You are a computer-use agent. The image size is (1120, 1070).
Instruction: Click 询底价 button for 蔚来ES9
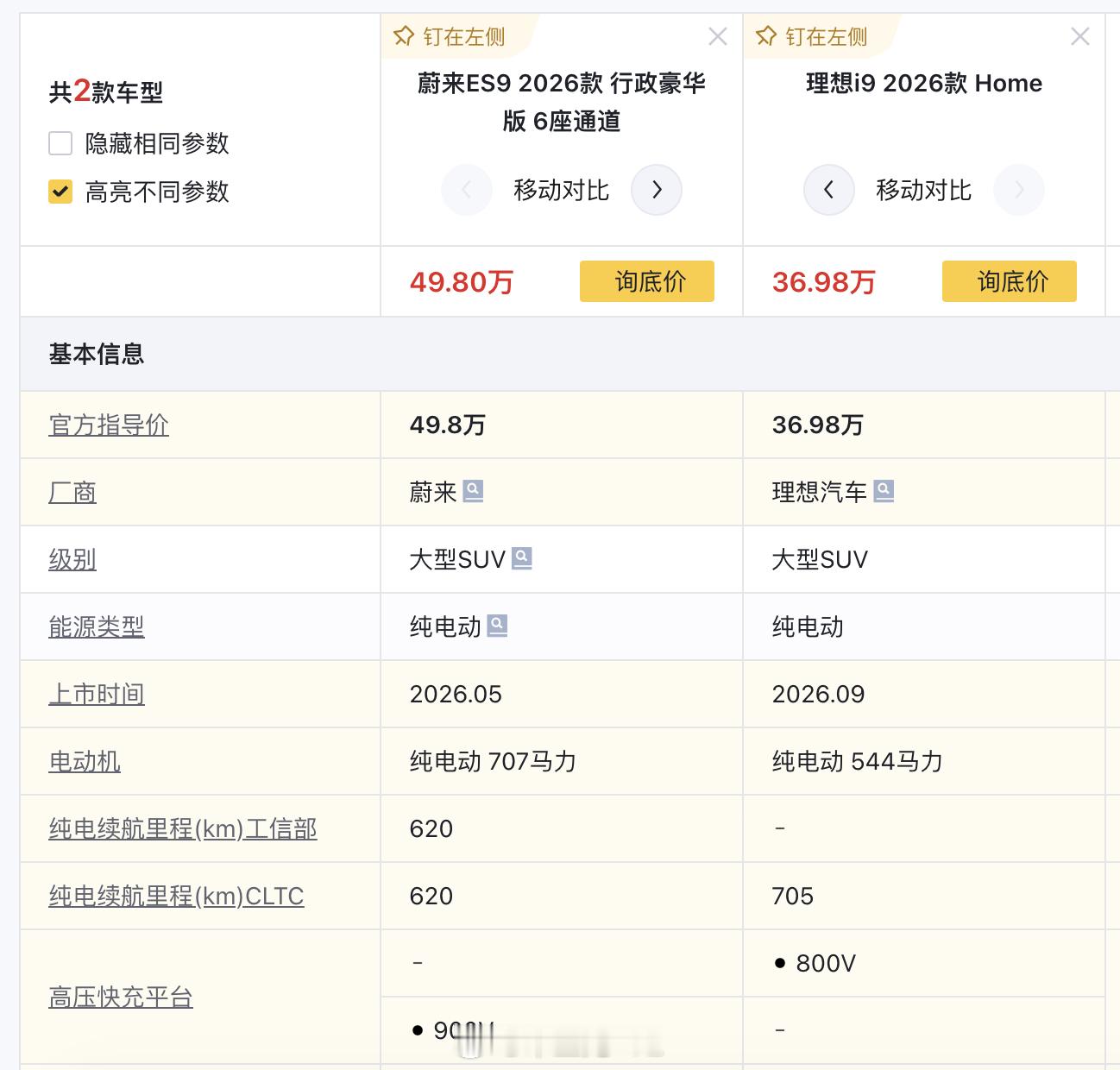click(x=647, y=281)
